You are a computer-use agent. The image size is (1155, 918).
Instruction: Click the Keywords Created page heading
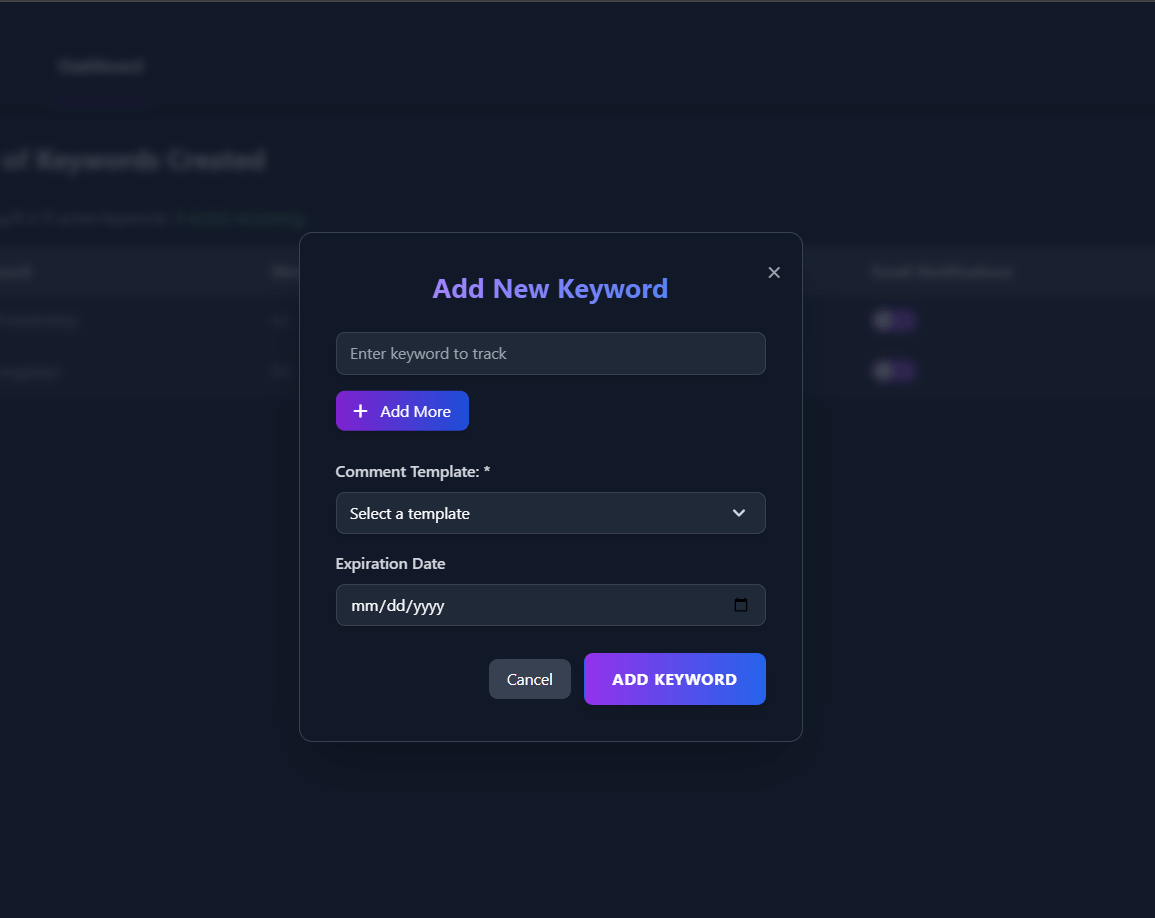135,160
